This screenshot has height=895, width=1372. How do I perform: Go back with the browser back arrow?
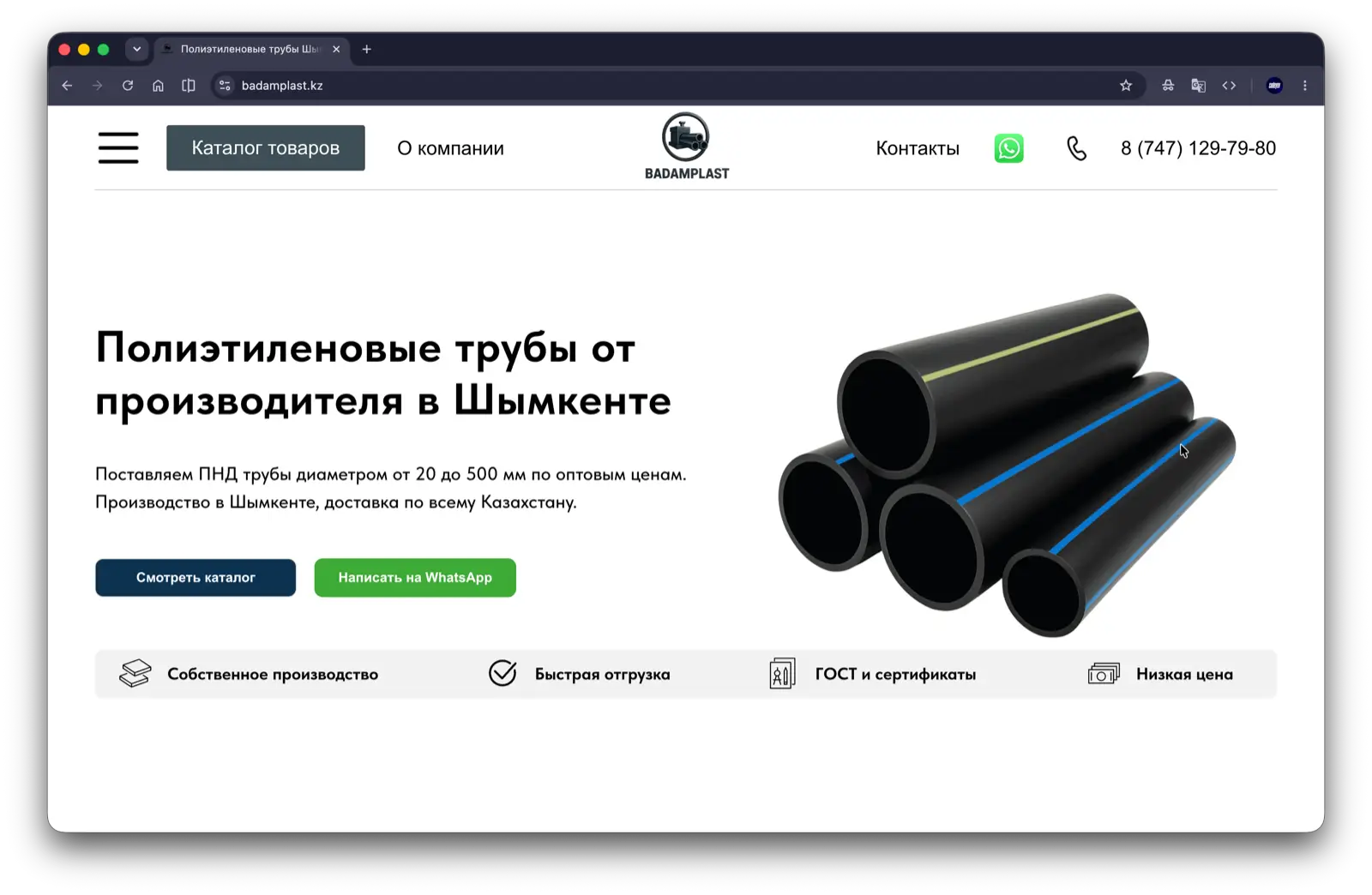click(x=67, y=86)
